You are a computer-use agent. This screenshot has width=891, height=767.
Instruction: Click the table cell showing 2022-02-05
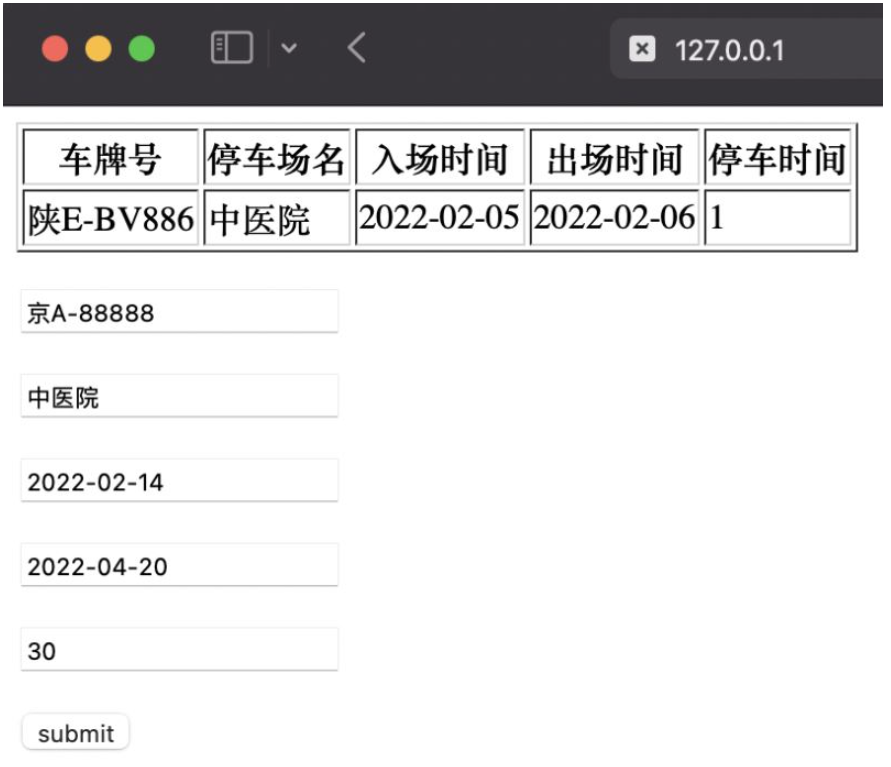(440, 216)
